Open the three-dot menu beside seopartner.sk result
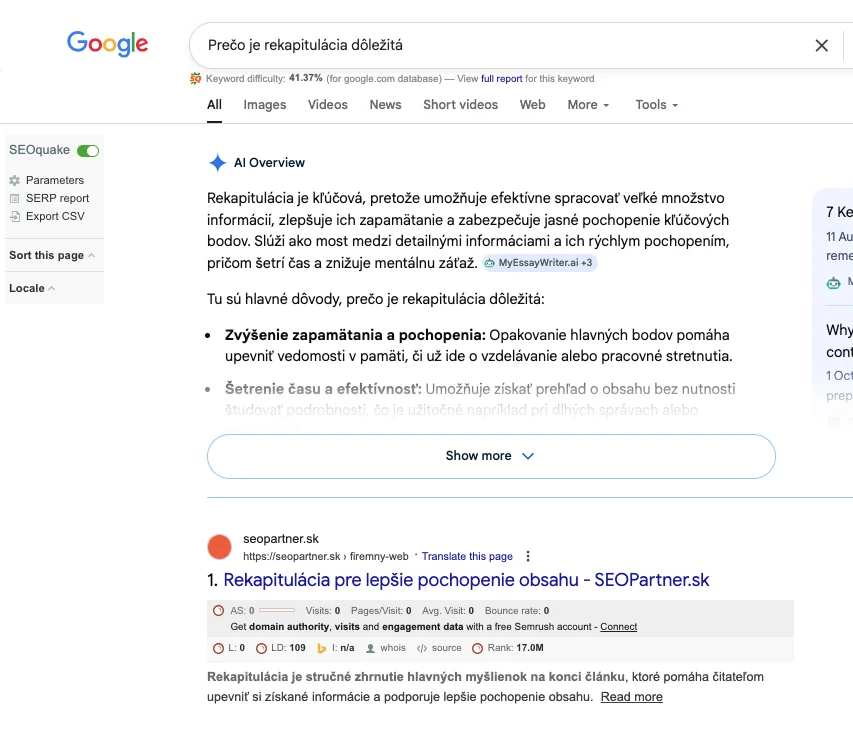Viewport: 853px width, 730px height. click(529, 557)
